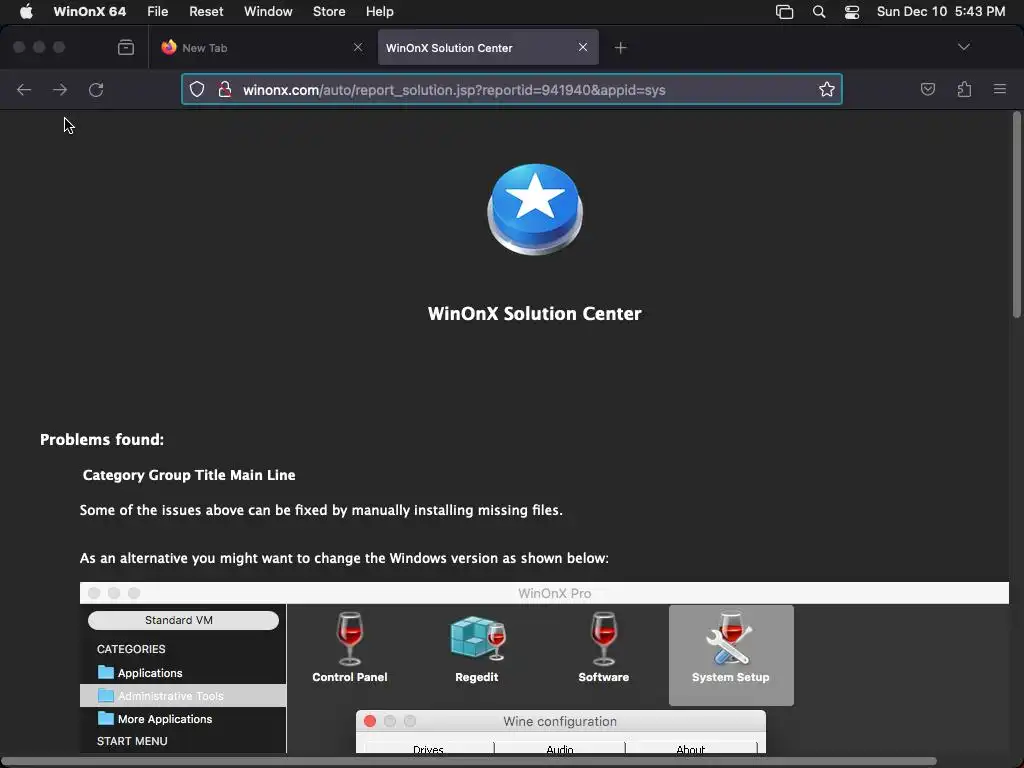Viewport: 1024px width, 768px height.
Task: Click the START MENU section label
Action: pyautogui.click(x=132, y=741)
